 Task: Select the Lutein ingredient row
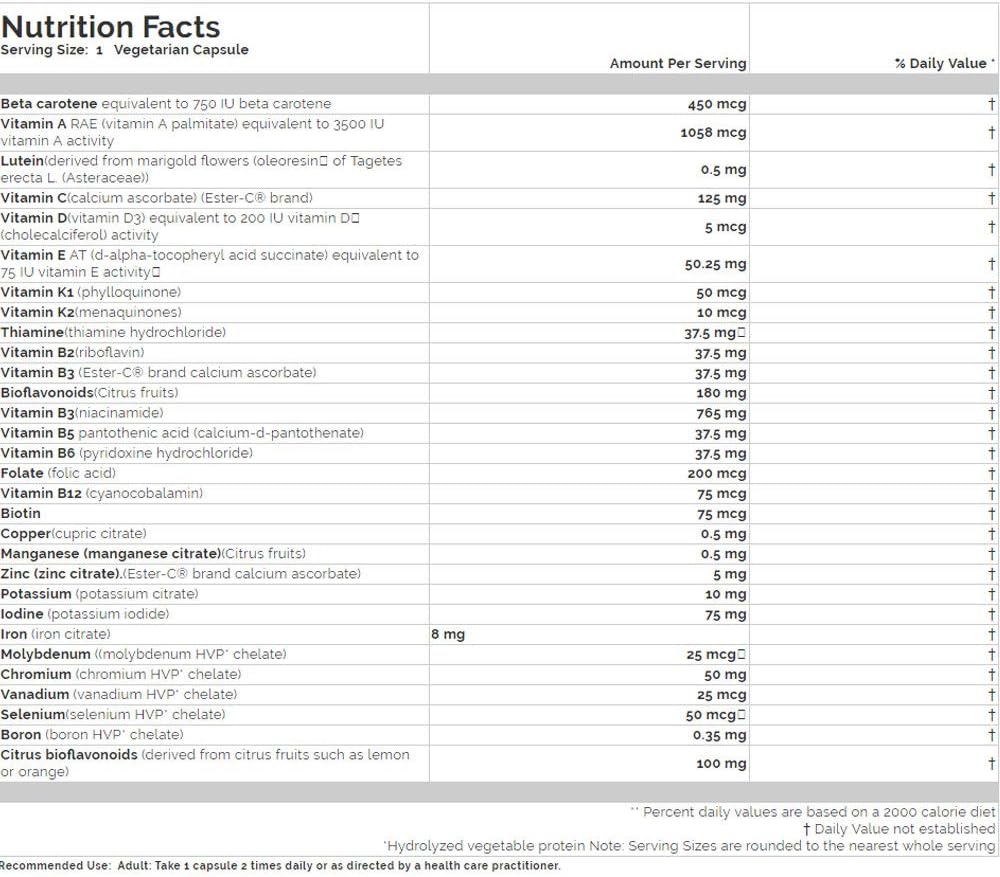click(x=201, y=169)
